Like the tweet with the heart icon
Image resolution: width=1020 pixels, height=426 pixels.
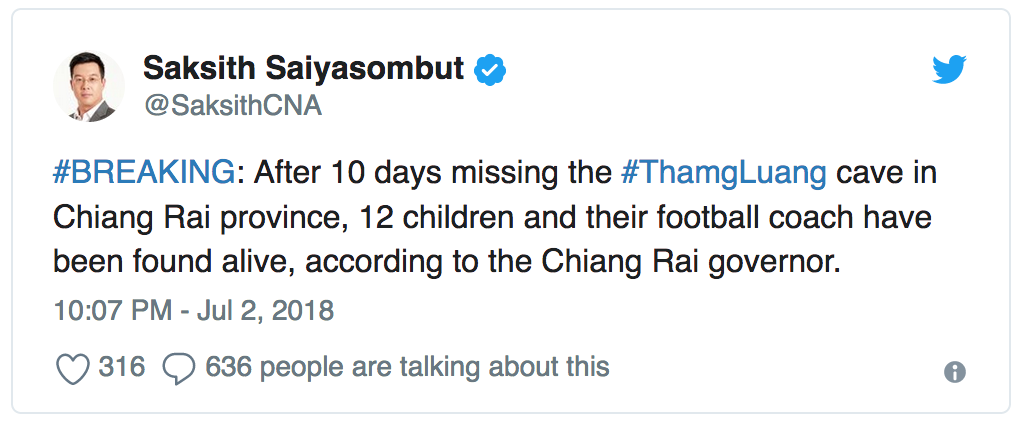[x=72, y=369]
